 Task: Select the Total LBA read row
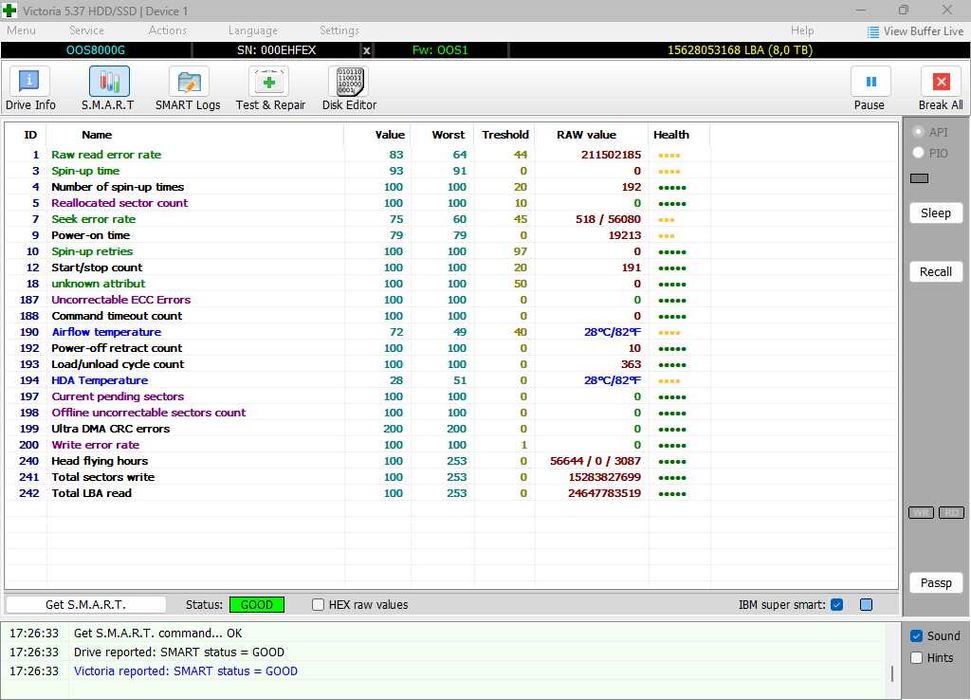(451, 493)
